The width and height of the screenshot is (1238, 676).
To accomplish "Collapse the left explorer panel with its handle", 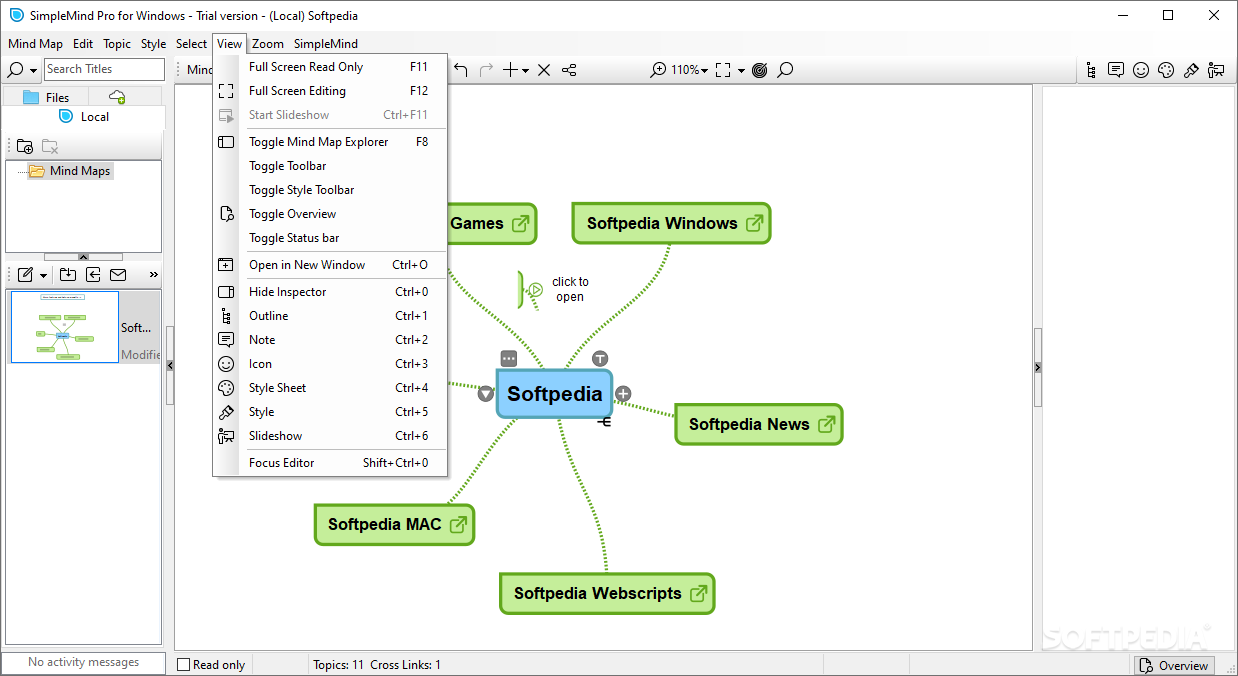I will [x=169, y=366].
